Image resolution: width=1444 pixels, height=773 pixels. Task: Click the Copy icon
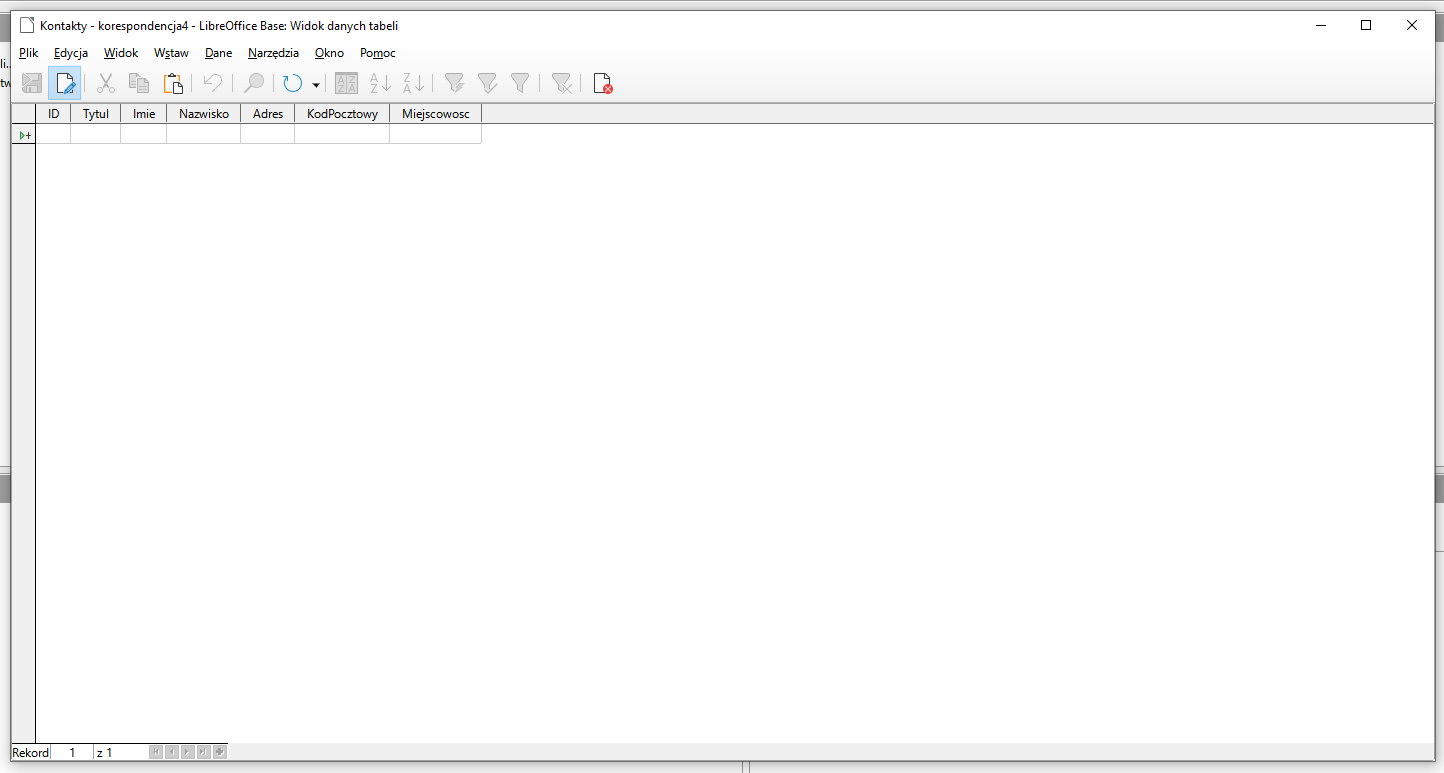[139, 84]
